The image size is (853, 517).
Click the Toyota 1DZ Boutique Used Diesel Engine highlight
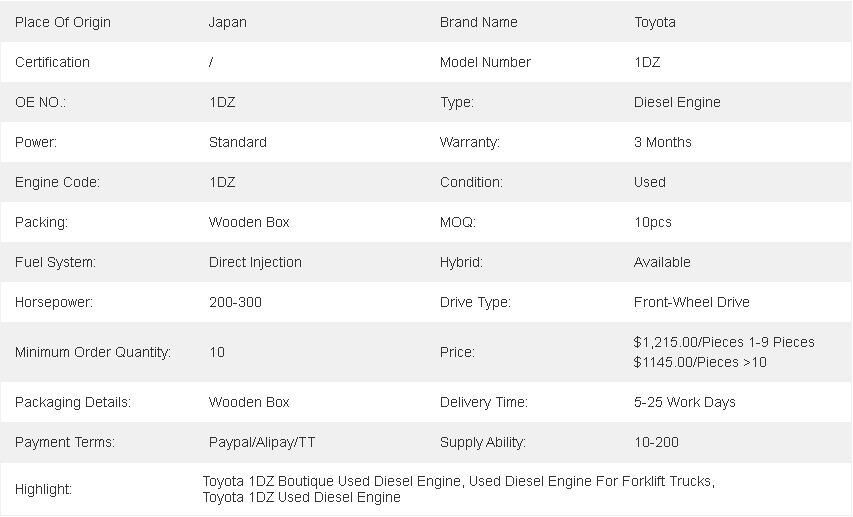[331, 481]
